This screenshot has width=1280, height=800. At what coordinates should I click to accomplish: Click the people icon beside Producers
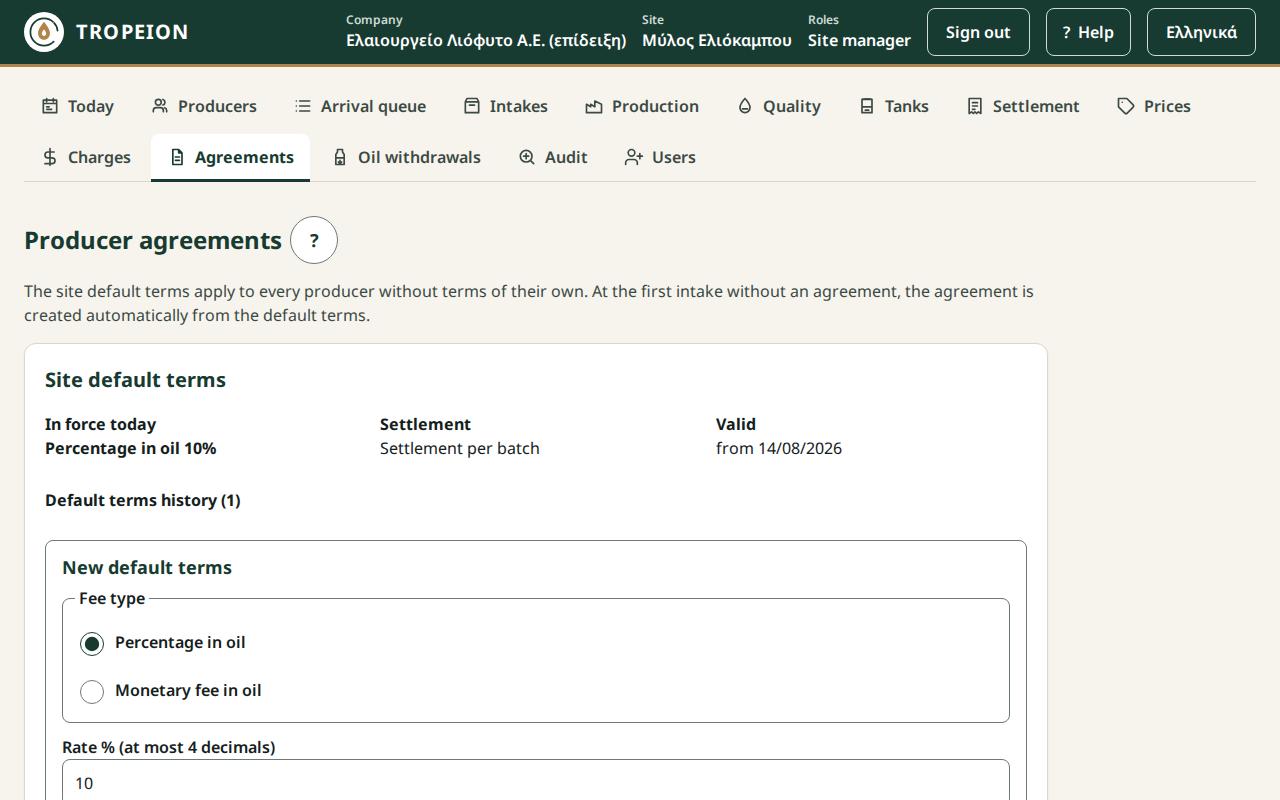(160, 106)
